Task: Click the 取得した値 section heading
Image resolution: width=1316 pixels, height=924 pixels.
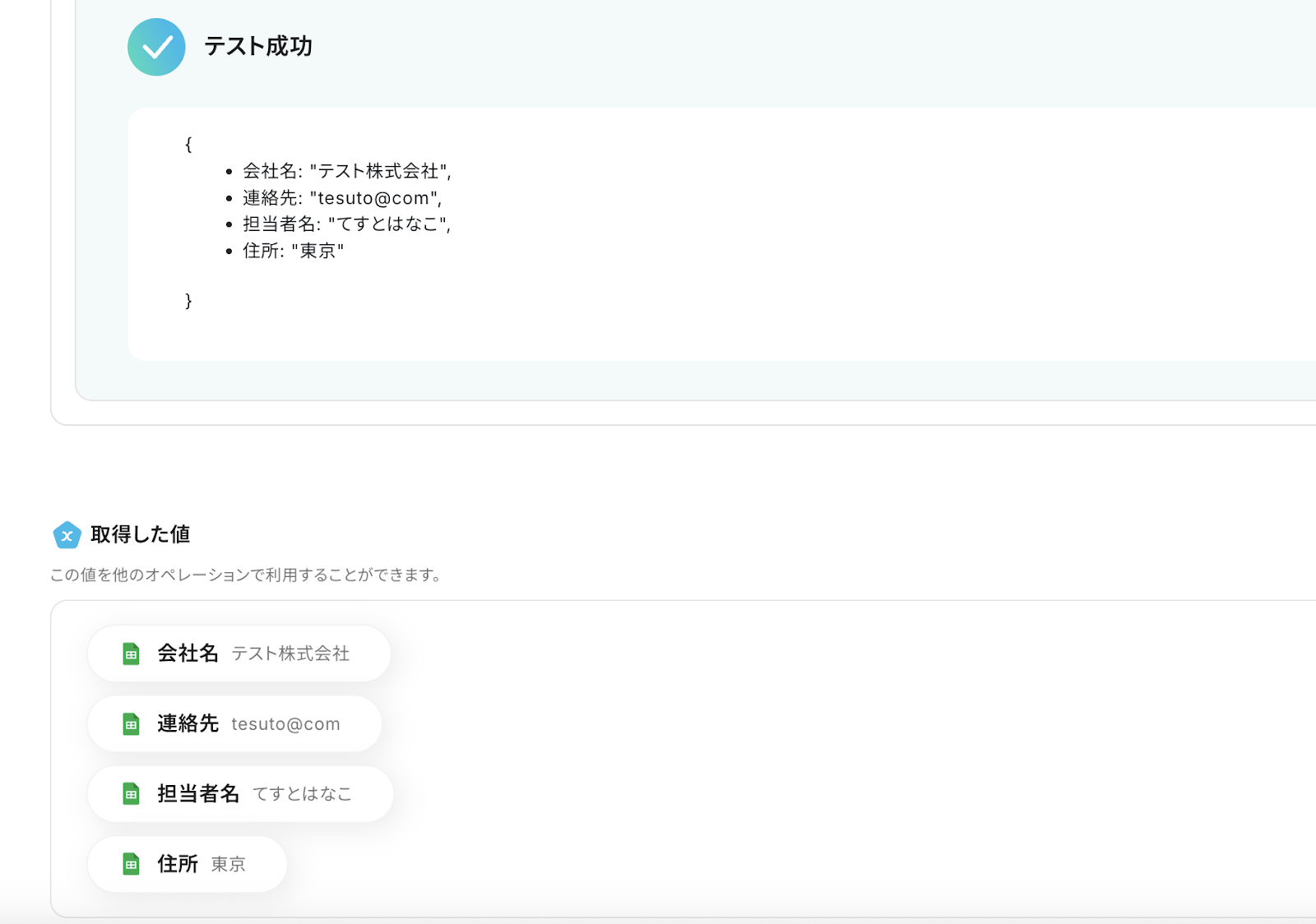Action: click(x=141, y=534)
